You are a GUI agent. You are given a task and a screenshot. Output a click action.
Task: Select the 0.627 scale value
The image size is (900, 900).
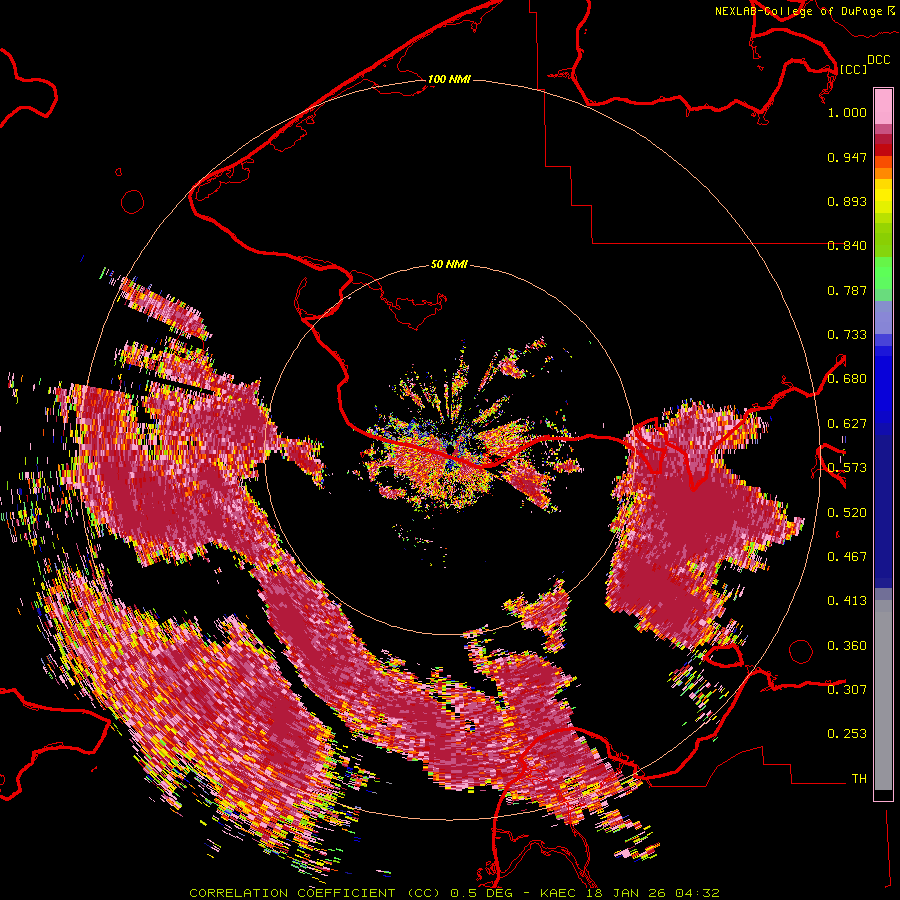(x=847, y=424)
